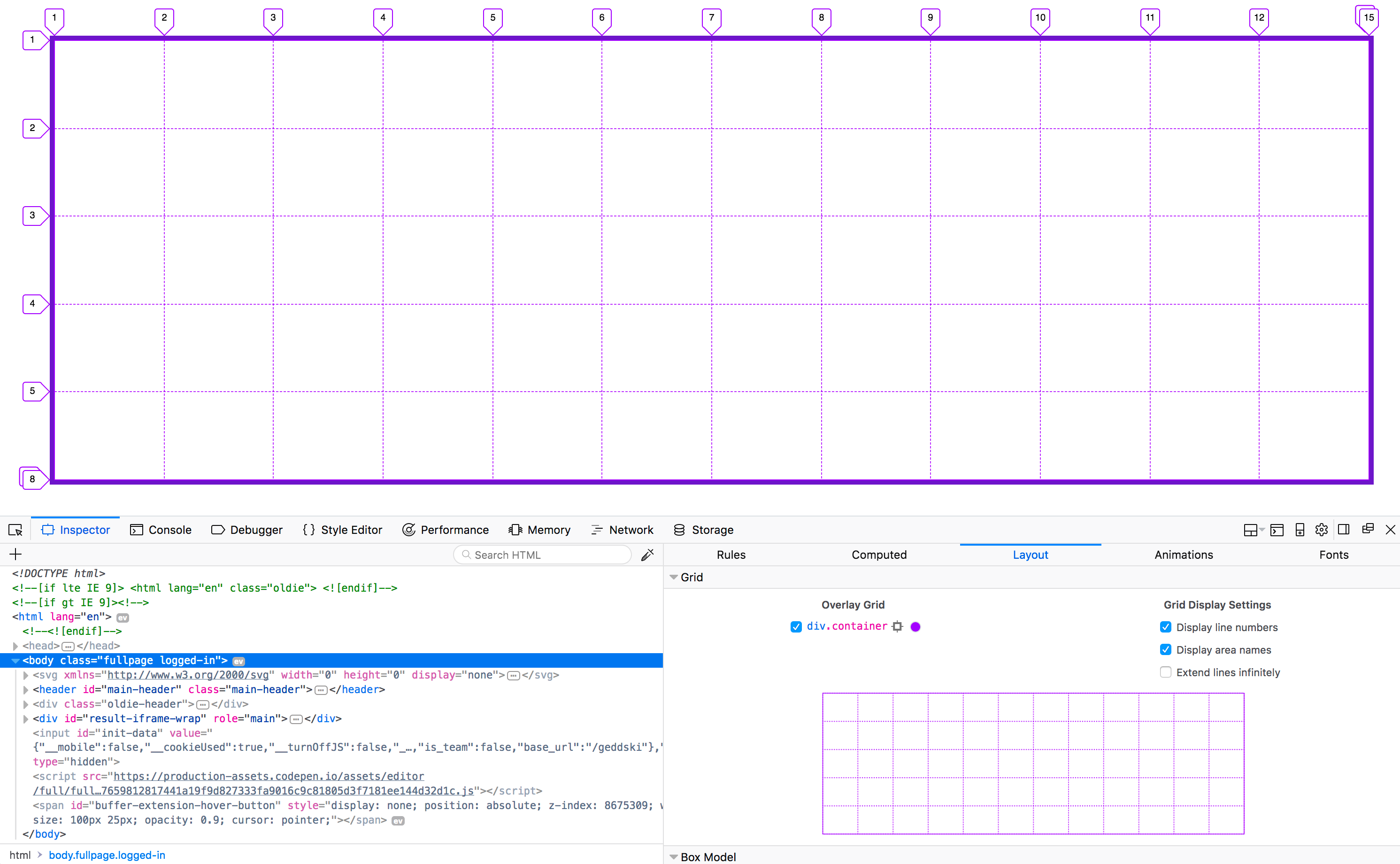Viewport: 1400px width, 864px height.
Task: Click the ev badge on body element
Action: click(x=239, y=661)
